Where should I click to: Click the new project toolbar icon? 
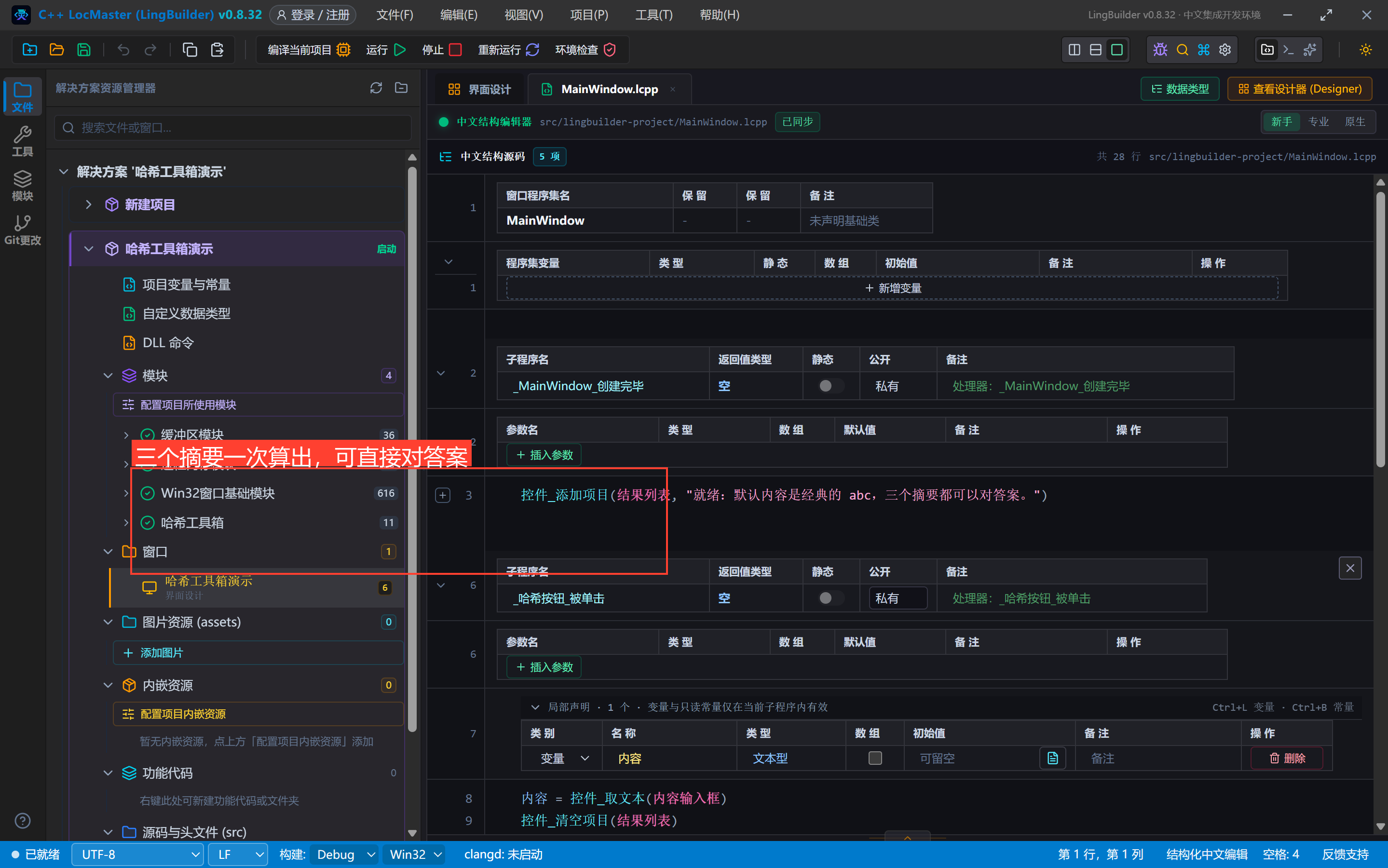(29, 50)
